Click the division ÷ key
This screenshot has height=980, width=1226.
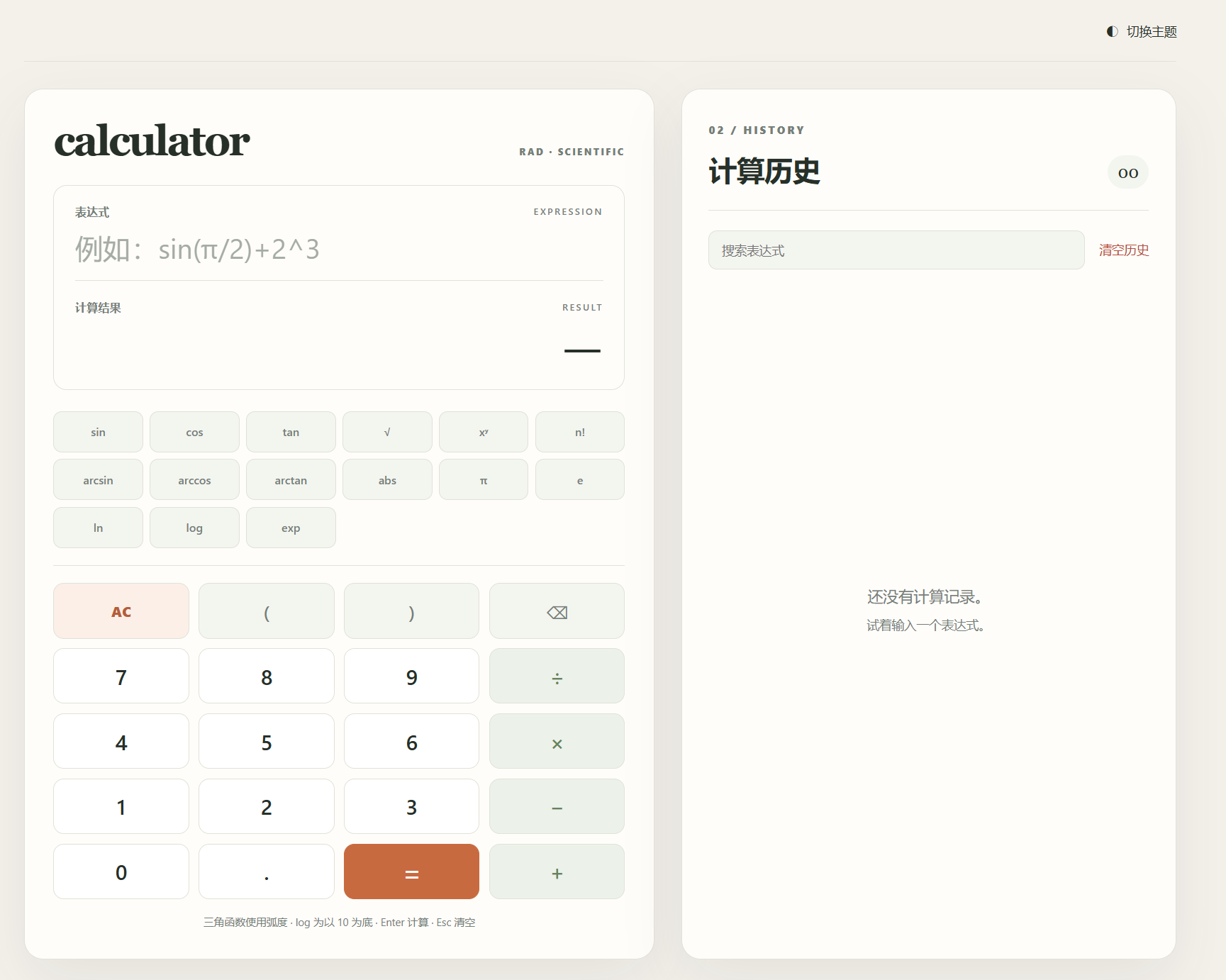(x=557, y=676)
